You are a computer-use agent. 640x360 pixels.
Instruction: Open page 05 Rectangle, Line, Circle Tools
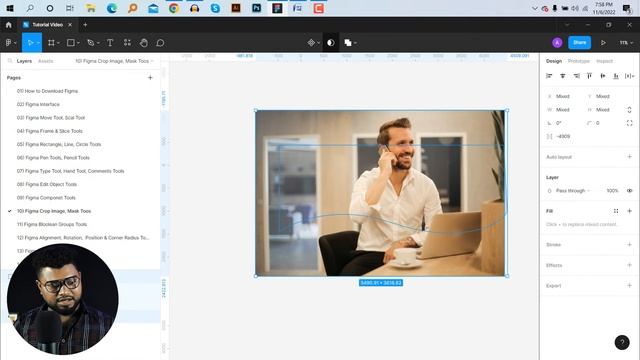tap(59, 144)
